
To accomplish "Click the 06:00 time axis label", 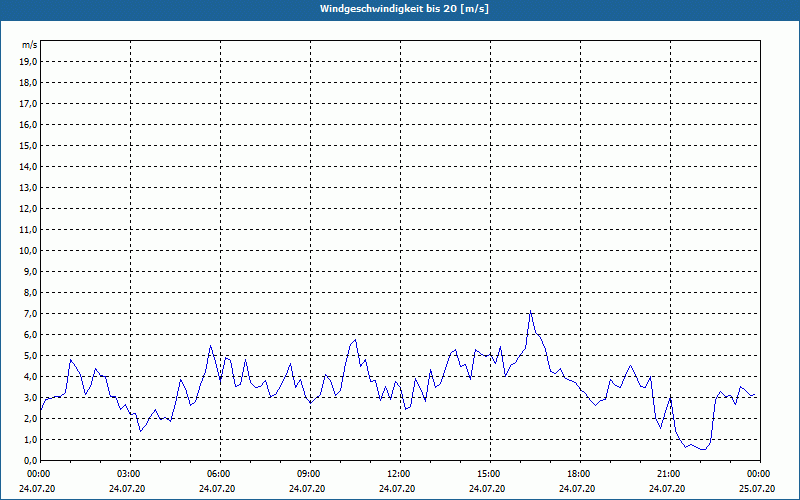I will pyautogui.click(x=218, y=474).
